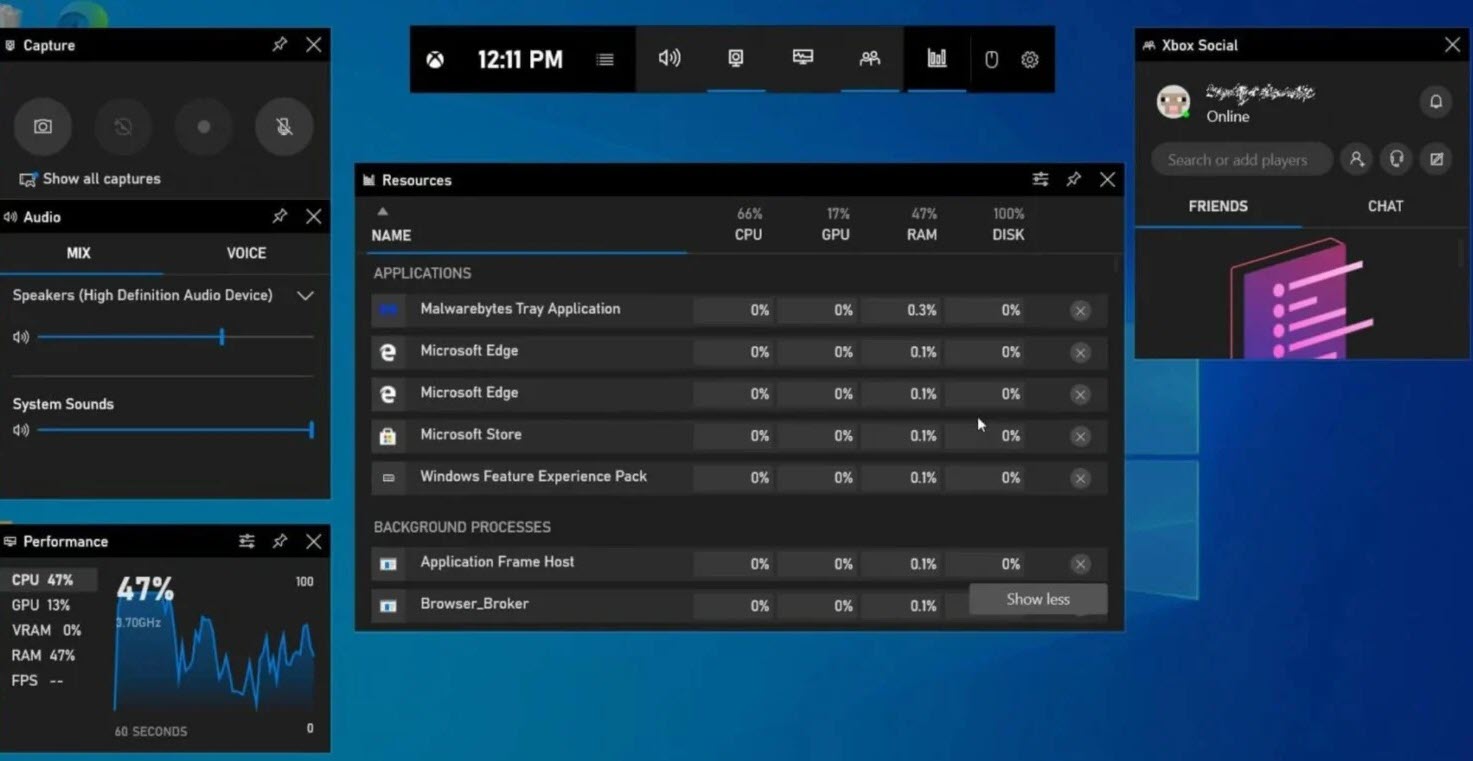Mute Speakers using its speaker icon
The width and height of the screenshot is (1473, 761).
pos(21,337)
